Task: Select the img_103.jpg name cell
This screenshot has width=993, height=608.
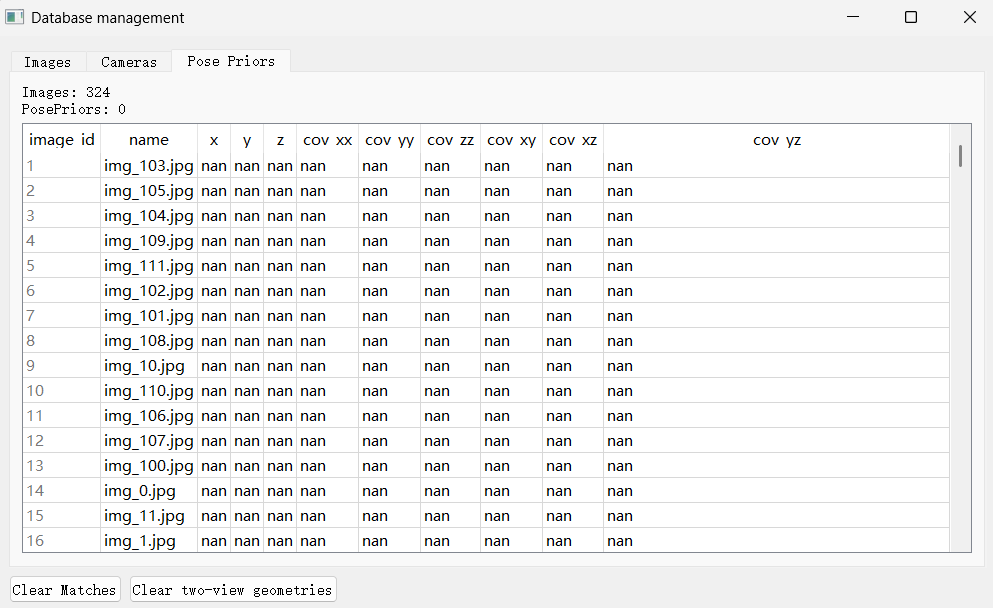Action: [149, 166]
